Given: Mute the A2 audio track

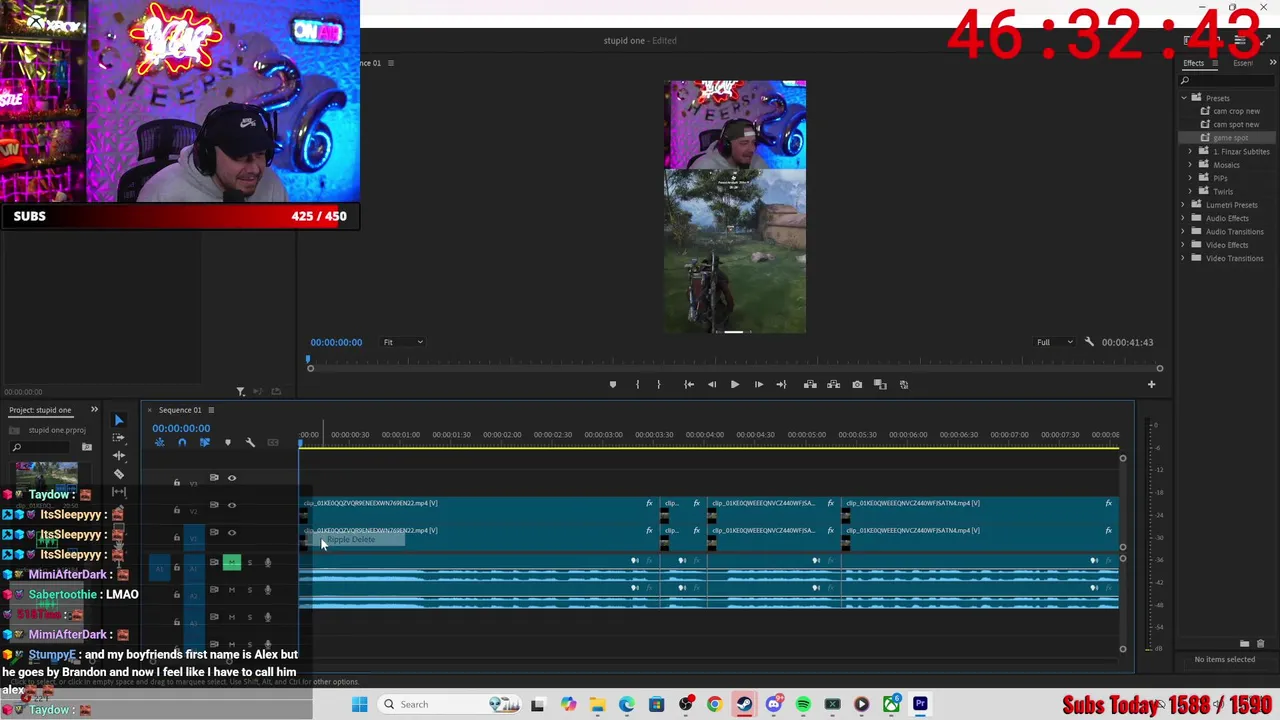Looking at the screenshot, I should pos(232,590).
